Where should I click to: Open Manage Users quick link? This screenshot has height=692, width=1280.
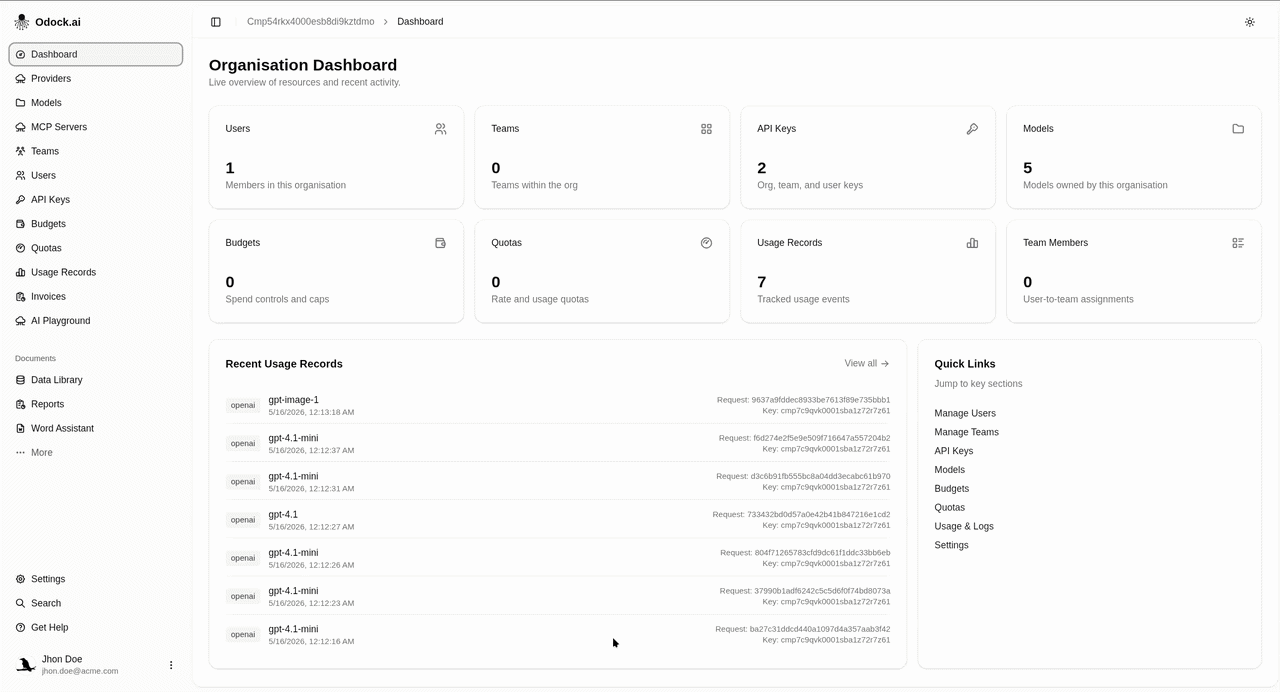coord(965,413)
